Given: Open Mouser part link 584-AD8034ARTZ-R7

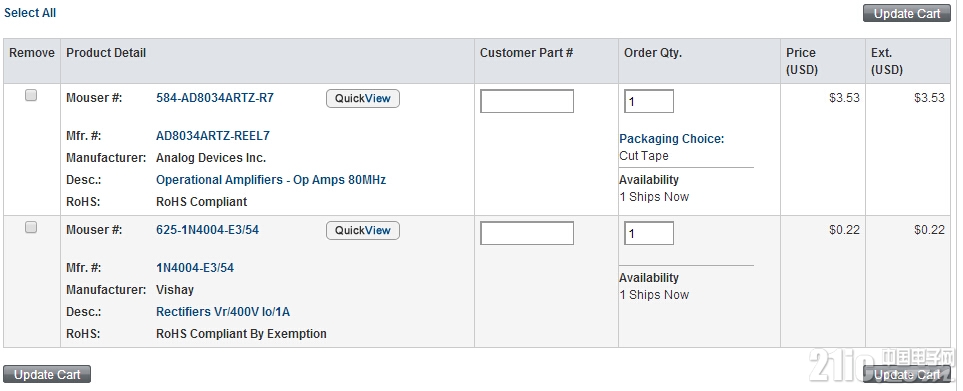Looking at the screenshot, I should 215,98.
